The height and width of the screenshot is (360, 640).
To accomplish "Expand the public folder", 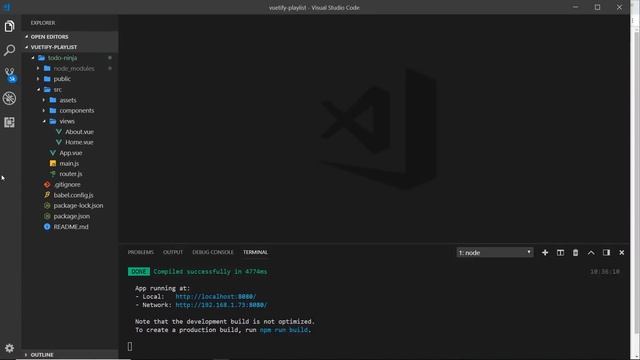I will point(38,79).
